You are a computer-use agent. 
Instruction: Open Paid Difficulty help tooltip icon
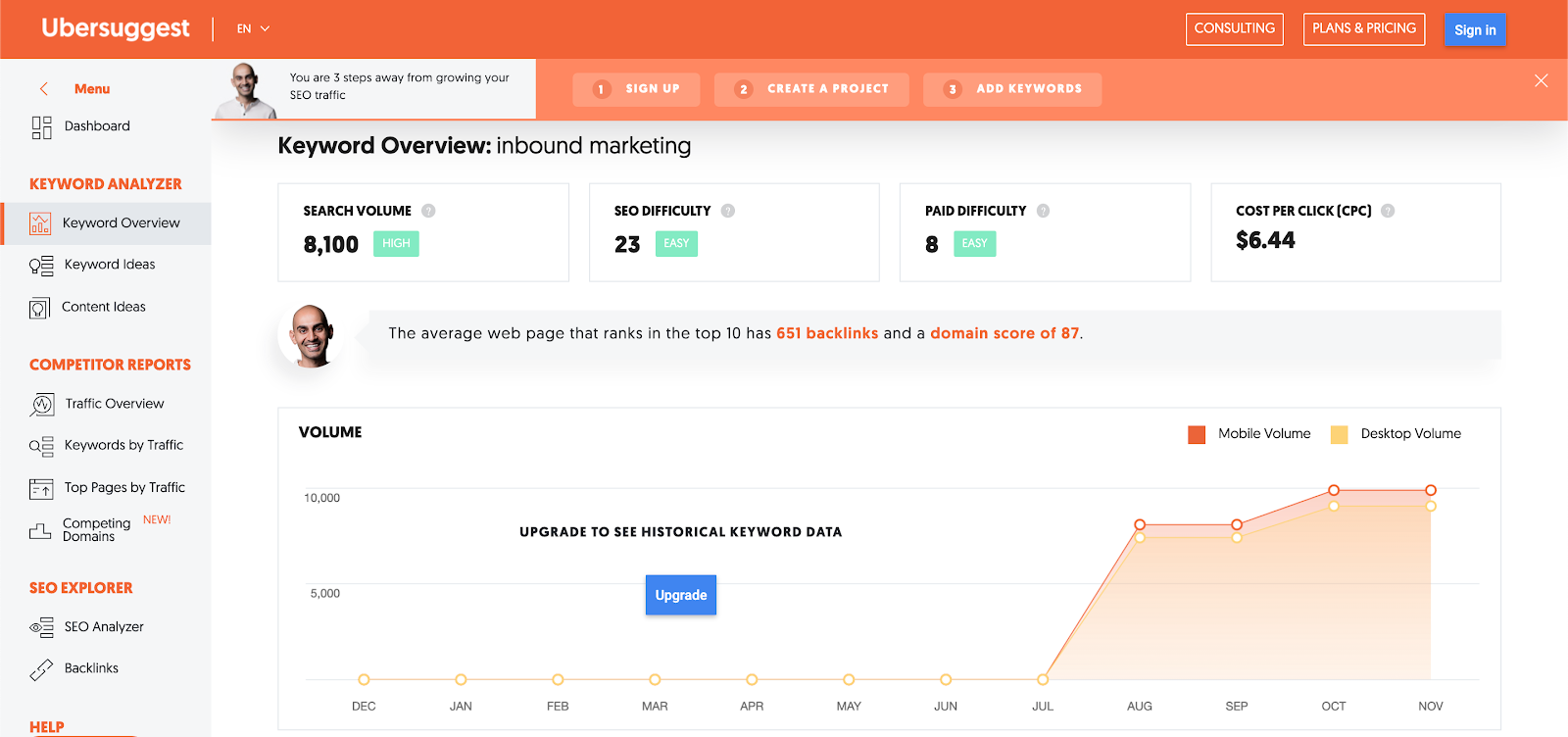[1043, 211]
